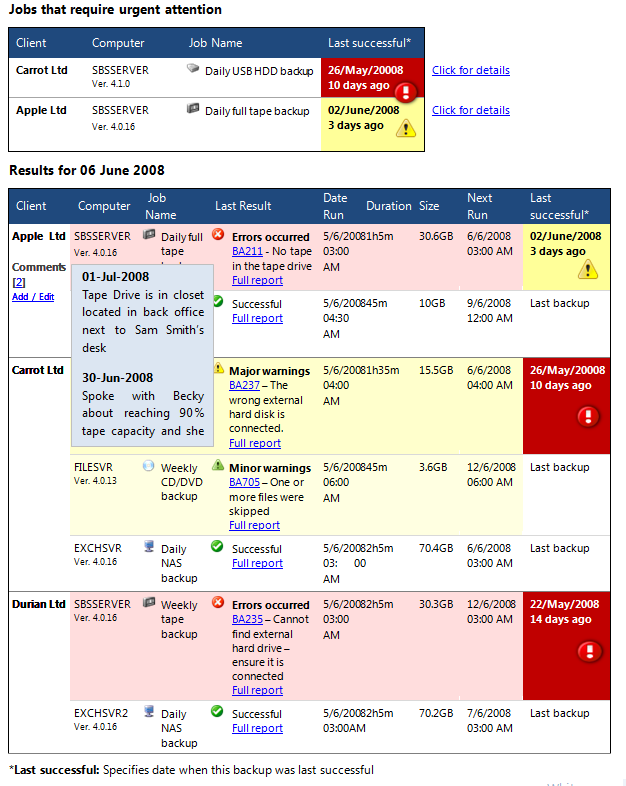Click the red error icon beside Errors occurred BA235

218,602
